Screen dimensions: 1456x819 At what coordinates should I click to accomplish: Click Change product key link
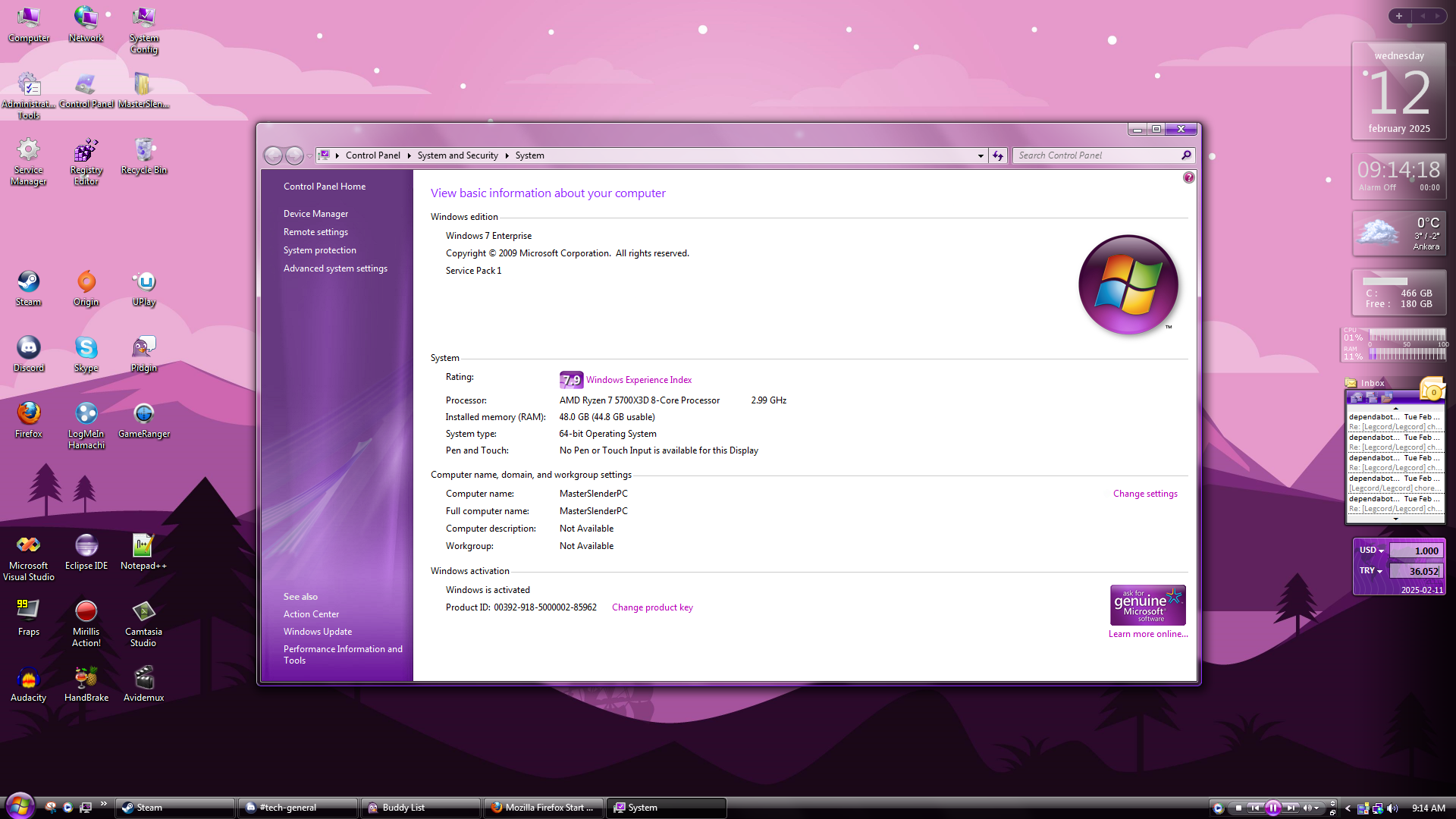[652, 607]
